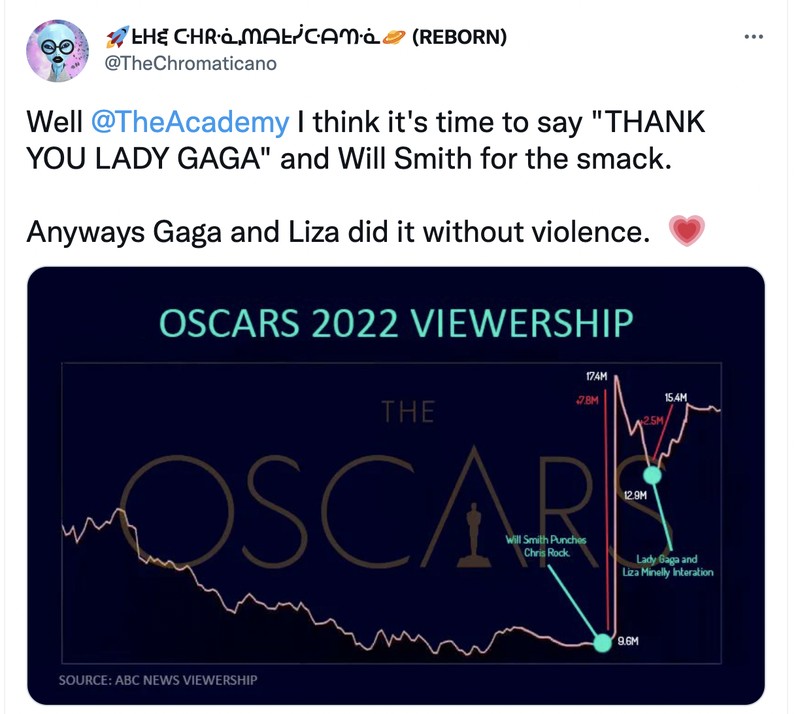Open the tweet's three-dot more options menu
This screenshot has height=714, width=800.
pyautogui.click(x=756, y=38)
